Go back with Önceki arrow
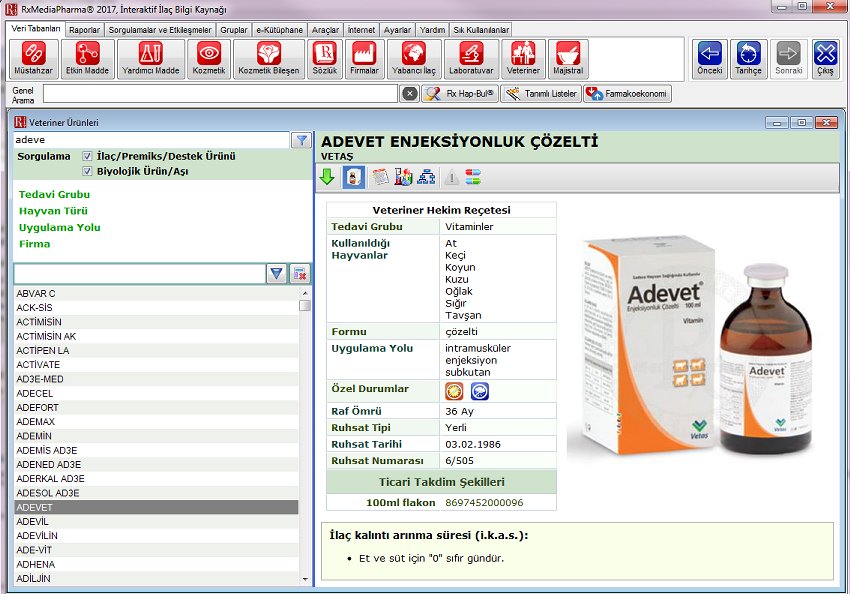Image resolution: width=850 pixels, height=594 pixels. coord(710,59)
